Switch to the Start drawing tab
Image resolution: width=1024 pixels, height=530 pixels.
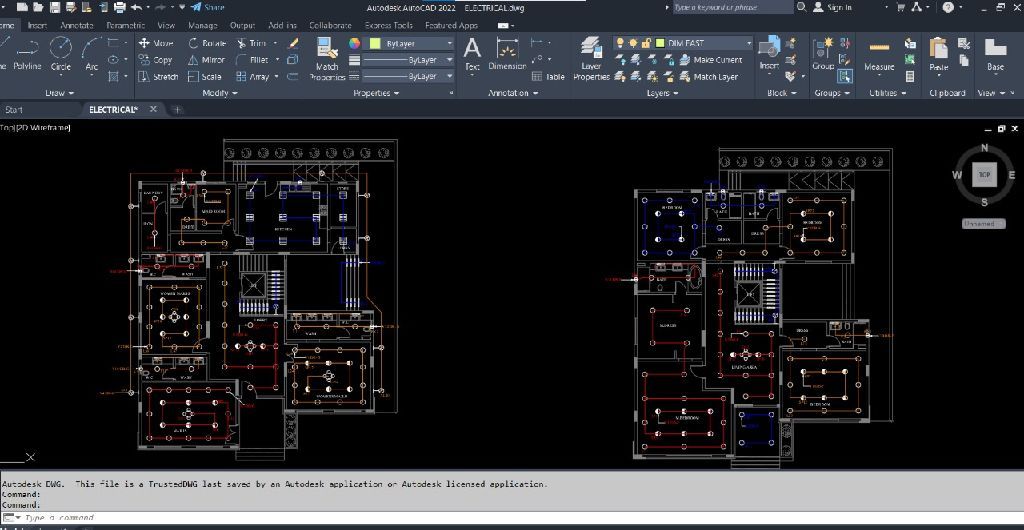coord(14,110)
